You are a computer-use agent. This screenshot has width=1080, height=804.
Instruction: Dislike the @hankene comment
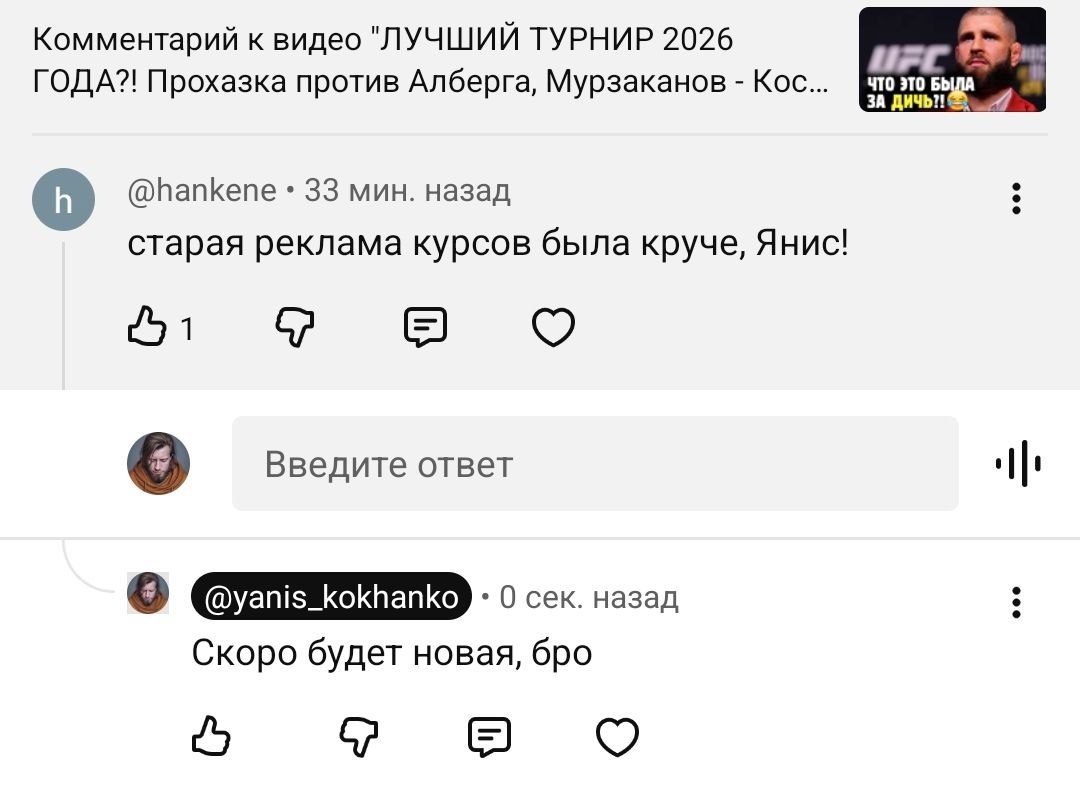294,328
